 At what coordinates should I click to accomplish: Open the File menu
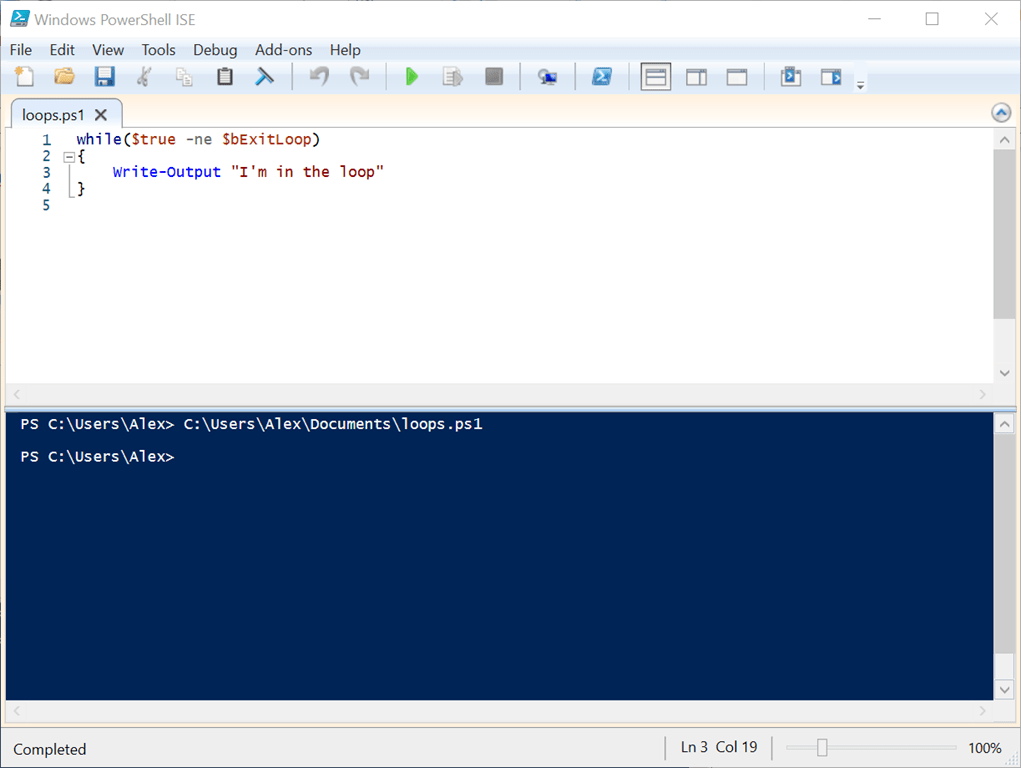coord(21,50)
